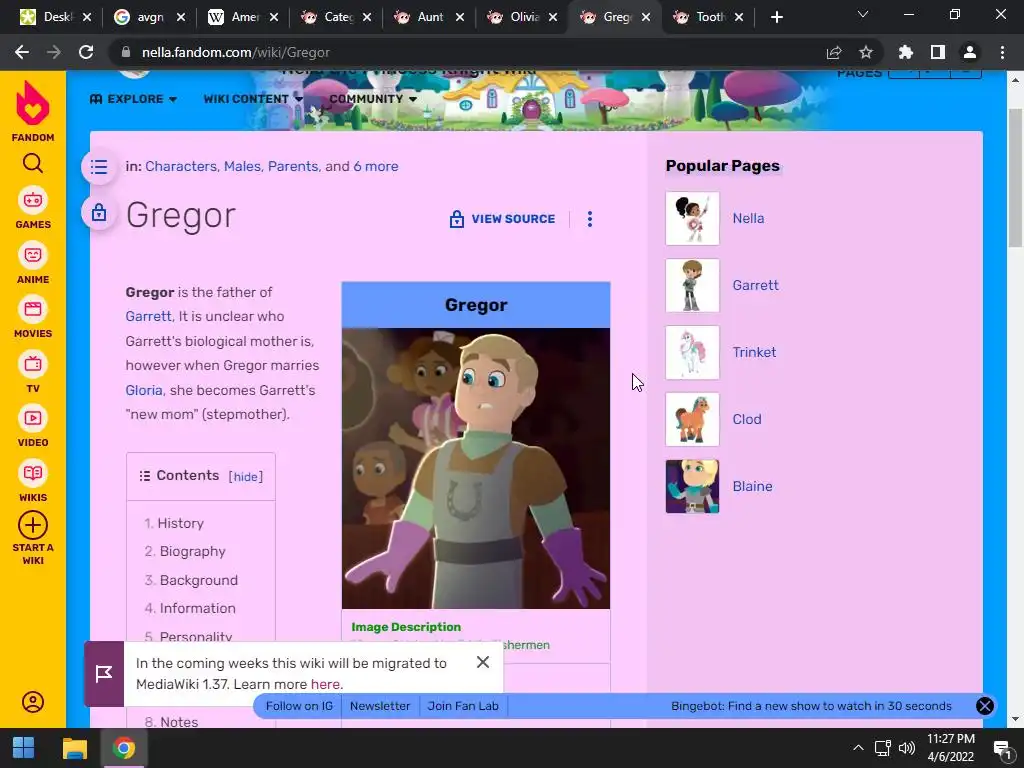Screen dimensions: 1024x768
Task: Open the Characters category link
Action: click(x=181, y=167)
